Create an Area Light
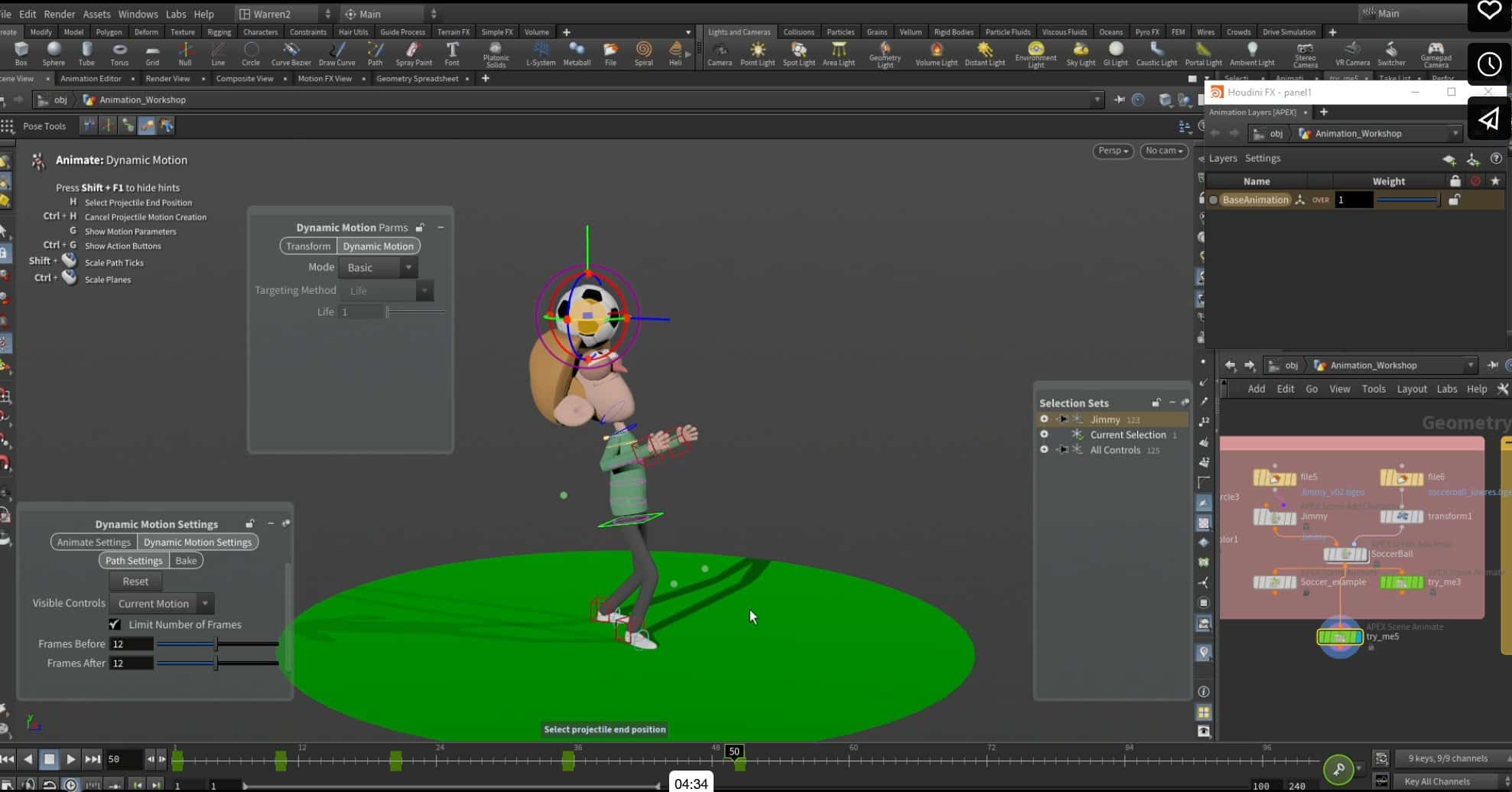This screenshot has width=1512, height=792. click(x=838, y=54)
